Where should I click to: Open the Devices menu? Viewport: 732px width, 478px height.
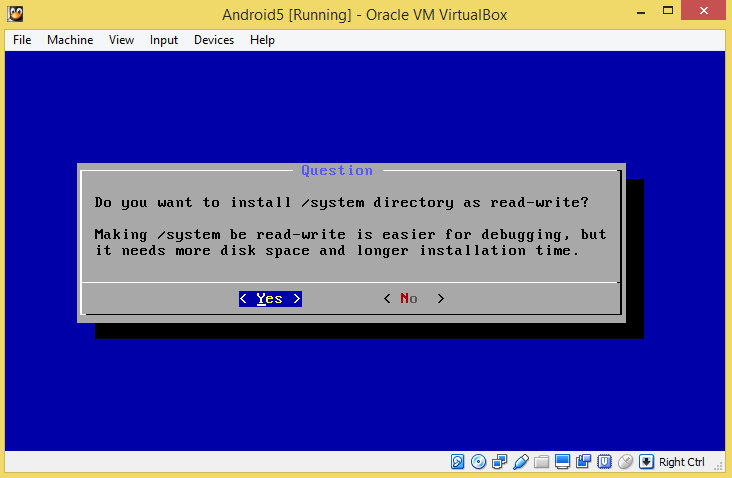(x=214, y=40)
